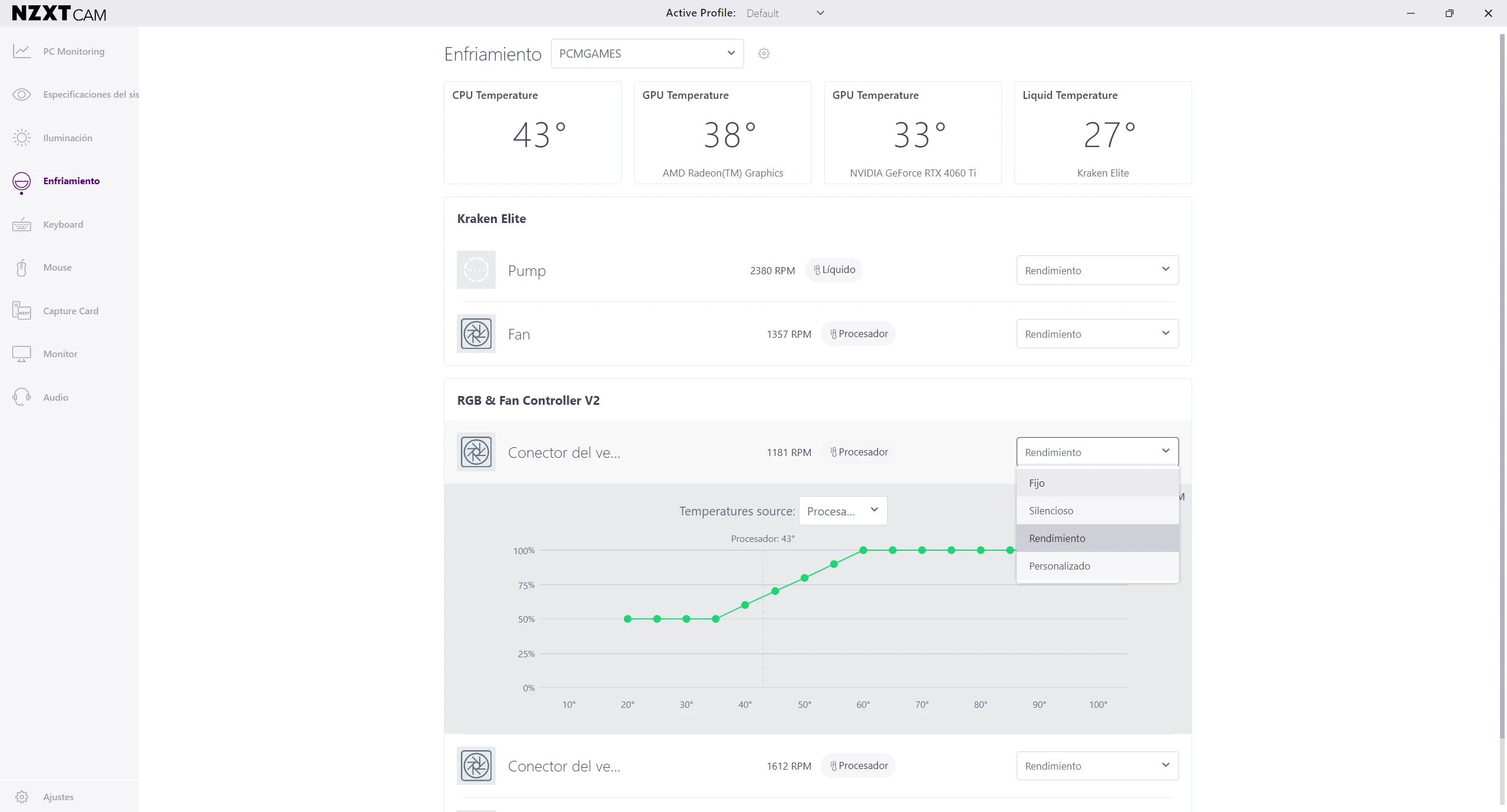Open the Temperatures source Procesa... dropdown

click(x=843, y=511)
